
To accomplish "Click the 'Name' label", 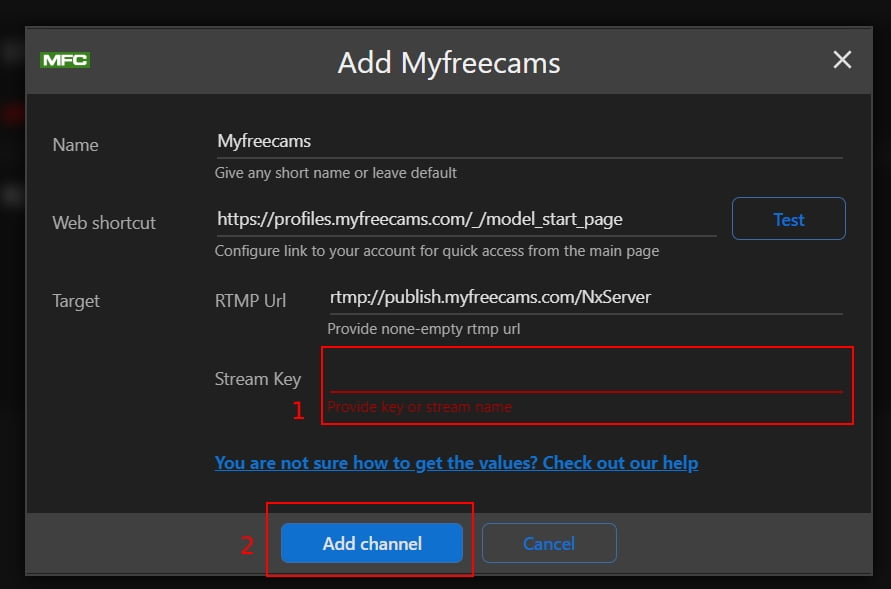I will tap(75, 145).
